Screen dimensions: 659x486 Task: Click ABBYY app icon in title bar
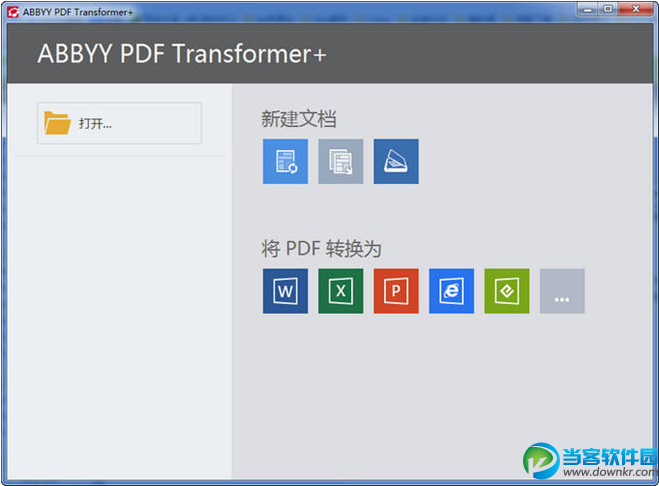(x=13, y=12)
